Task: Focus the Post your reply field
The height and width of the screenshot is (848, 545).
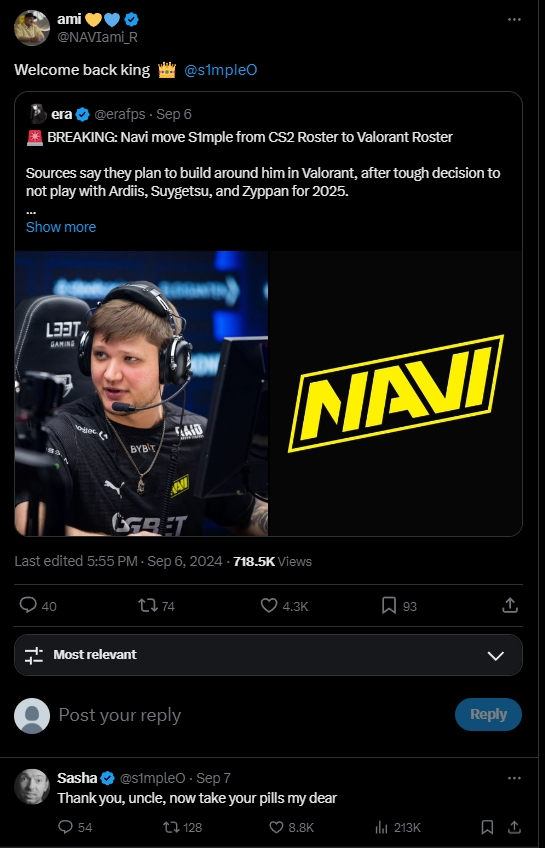Action: [x=254, y=715]
